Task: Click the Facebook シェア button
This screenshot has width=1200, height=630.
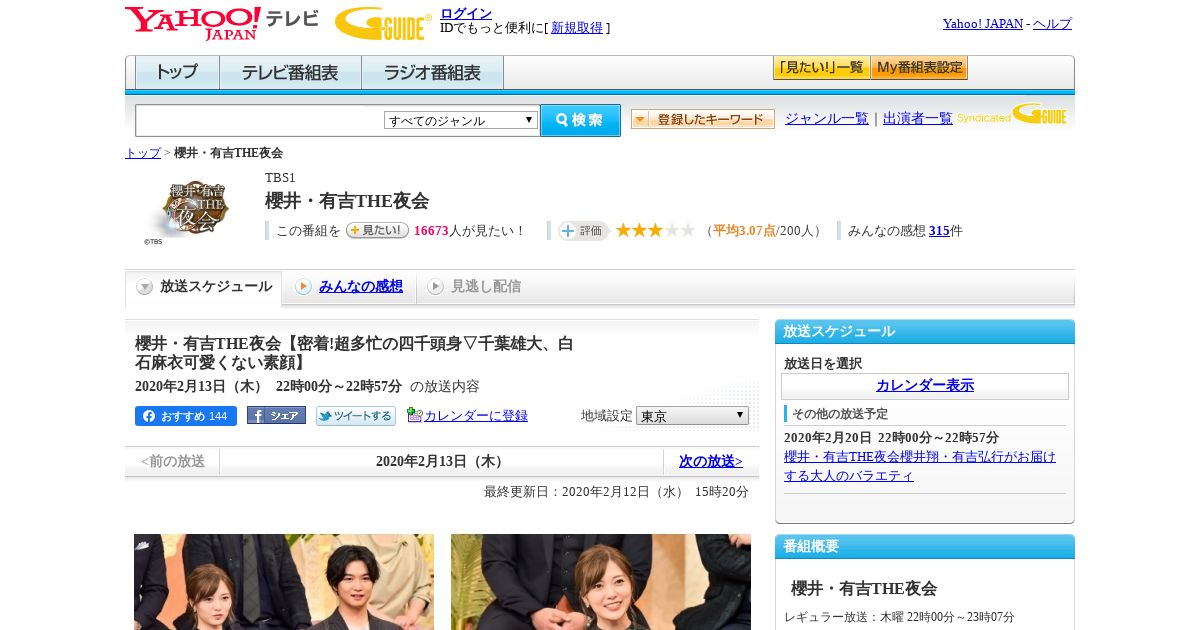Action: (276, 416)
